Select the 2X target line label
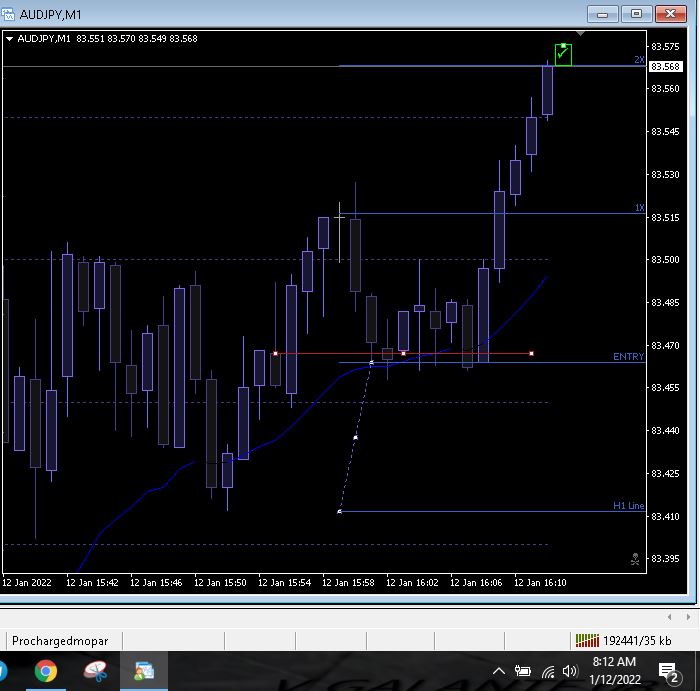Screen dimensions: 700x691 (639, 59)
